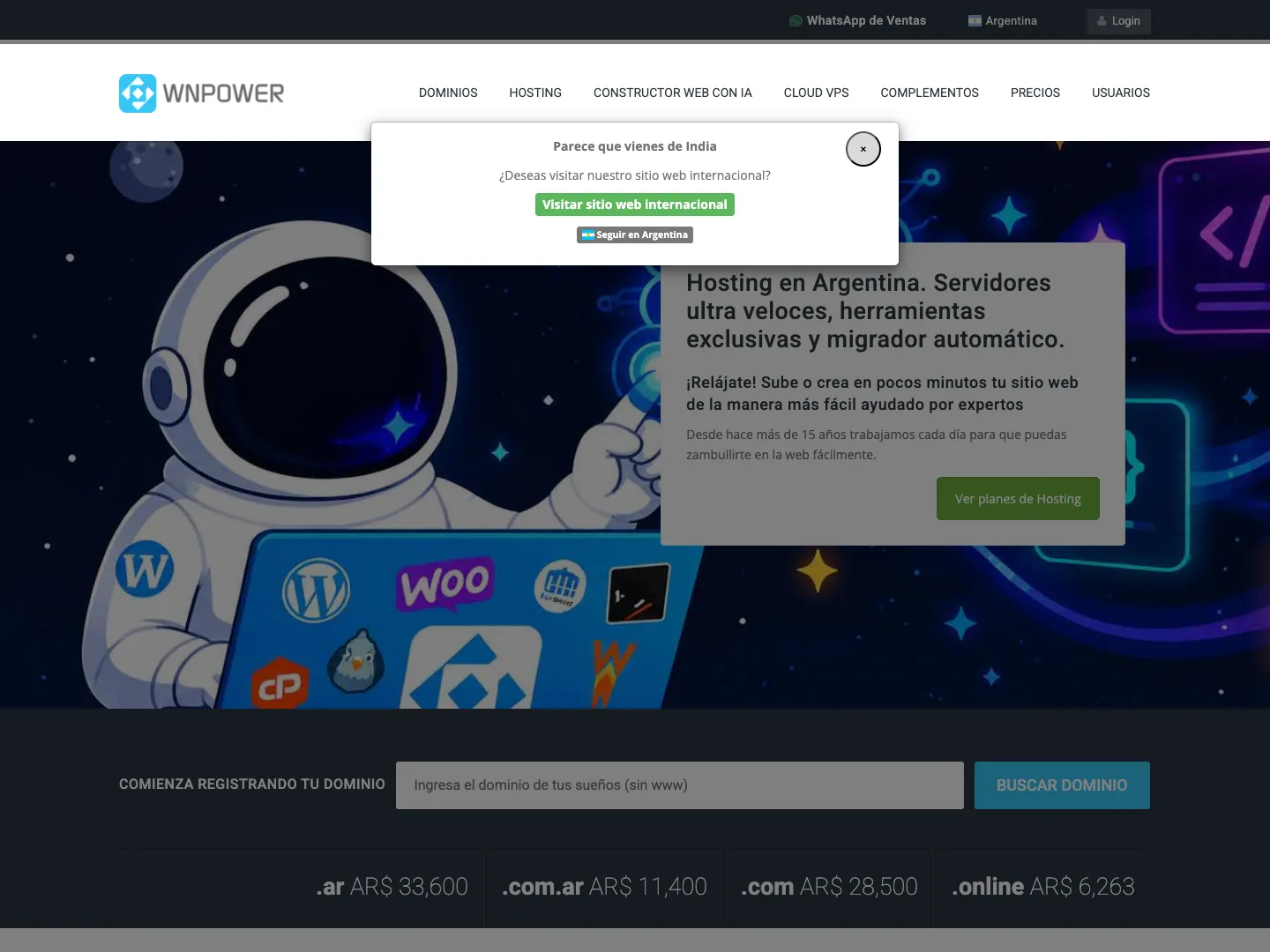Click the .com ARS 28,500 price

(x=829, y=887)
